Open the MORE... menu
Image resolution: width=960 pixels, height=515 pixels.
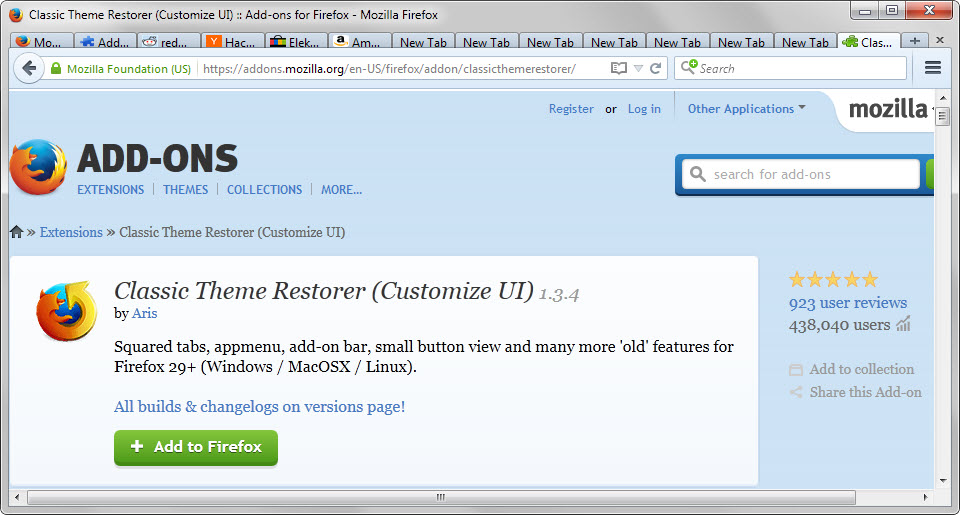point(341,189)
